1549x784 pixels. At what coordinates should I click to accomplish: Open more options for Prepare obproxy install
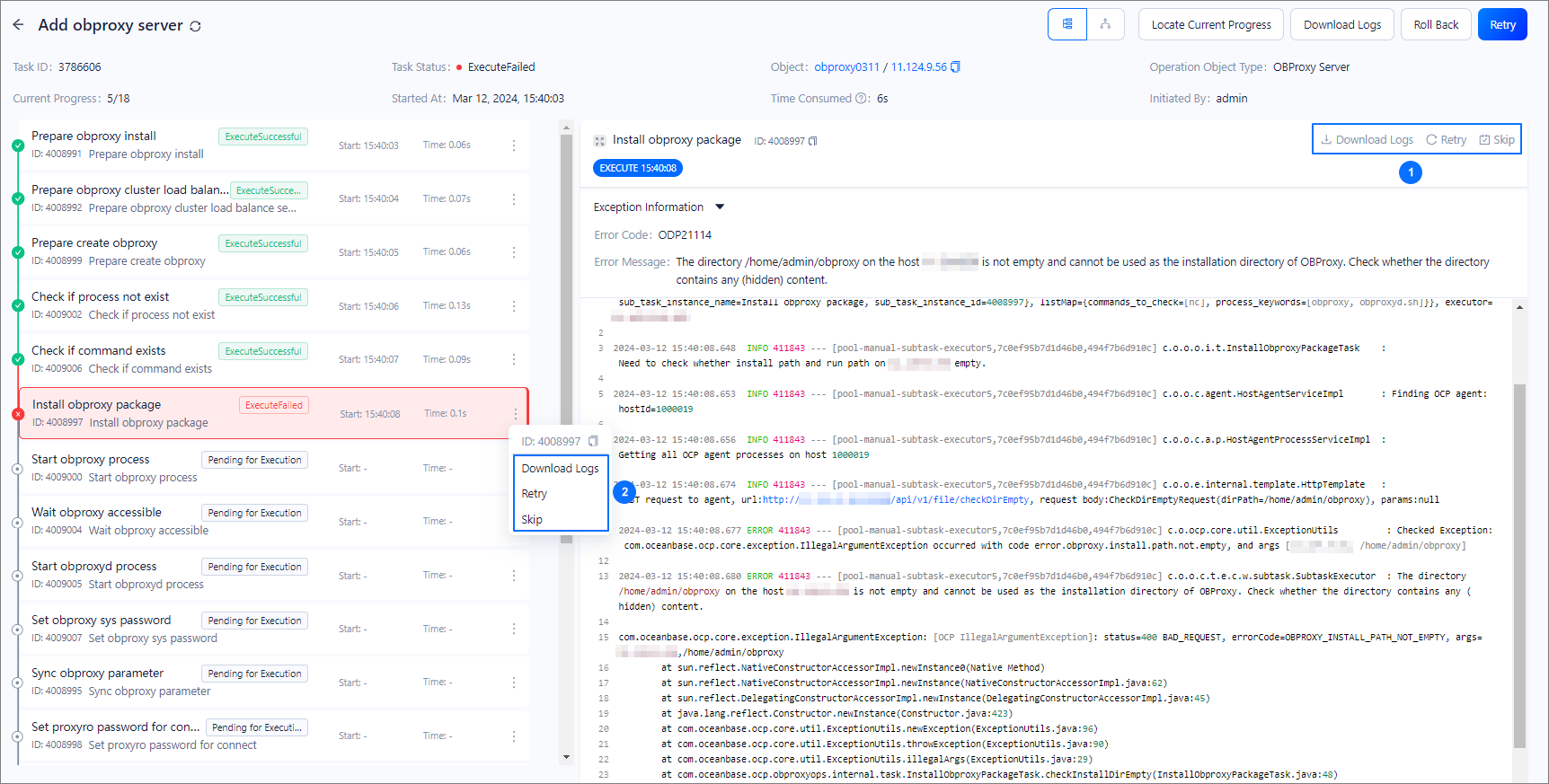pyautogui.click(x=514, y=145)
